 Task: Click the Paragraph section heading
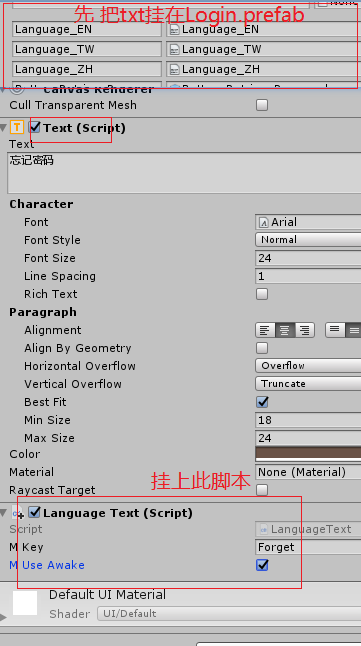(43, 312)
